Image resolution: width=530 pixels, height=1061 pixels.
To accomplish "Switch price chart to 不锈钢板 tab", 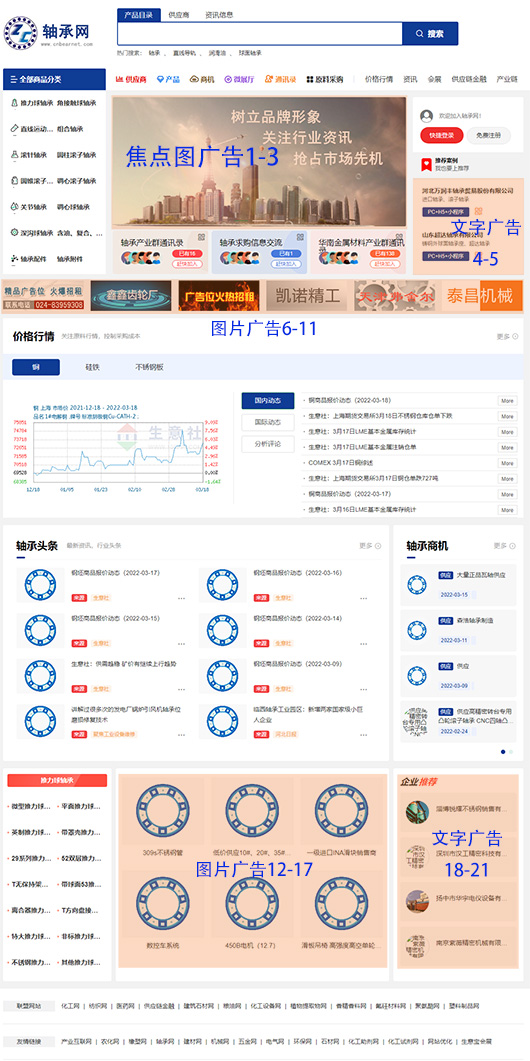I will click(x=150, y=367).
